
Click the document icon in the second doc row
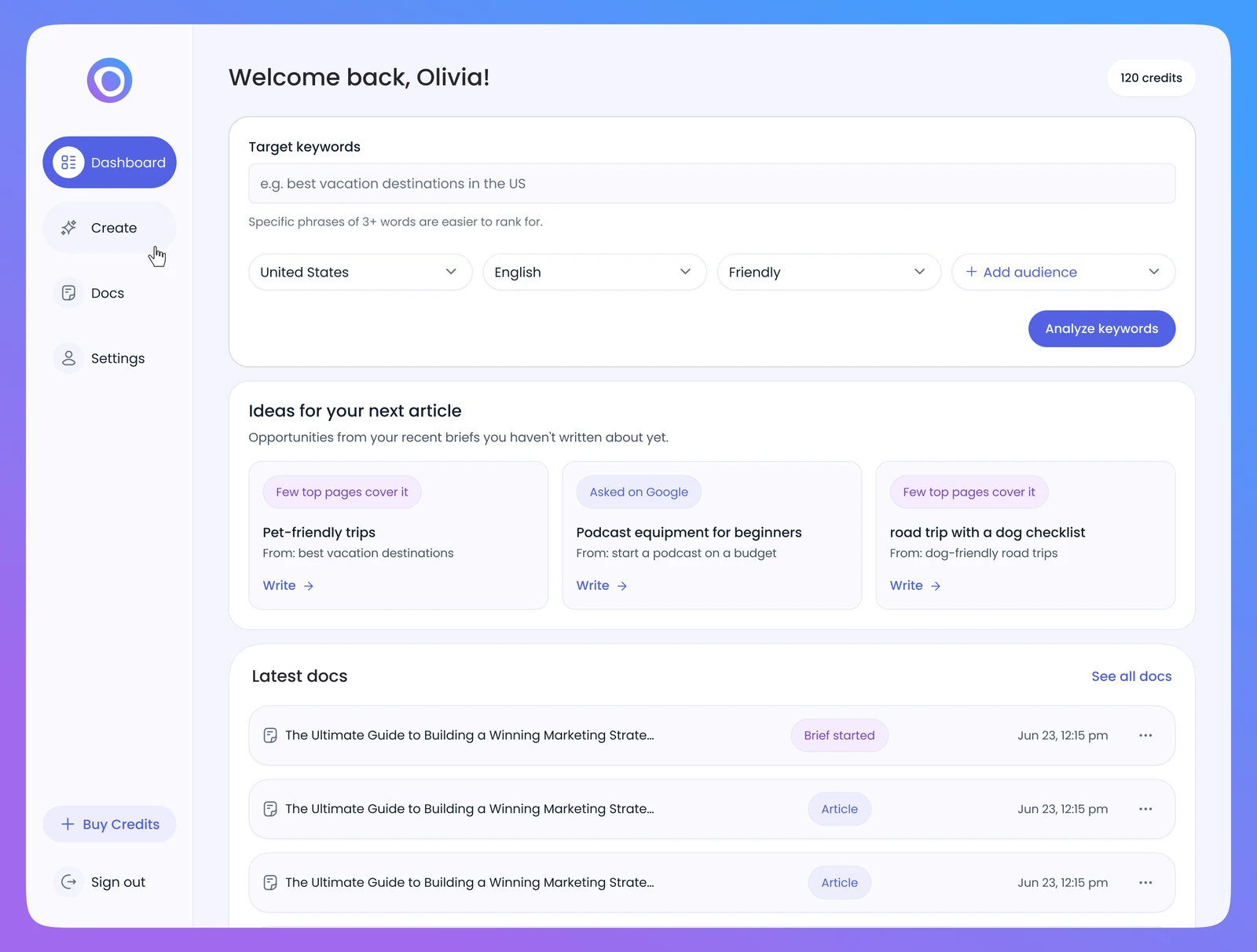pyautogui.click(x=270, y=809)
